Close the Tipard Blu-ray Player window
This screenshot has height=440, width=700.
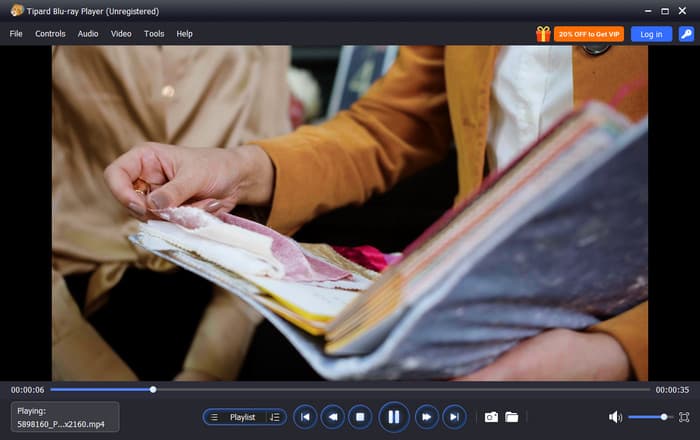click(682, 11)
